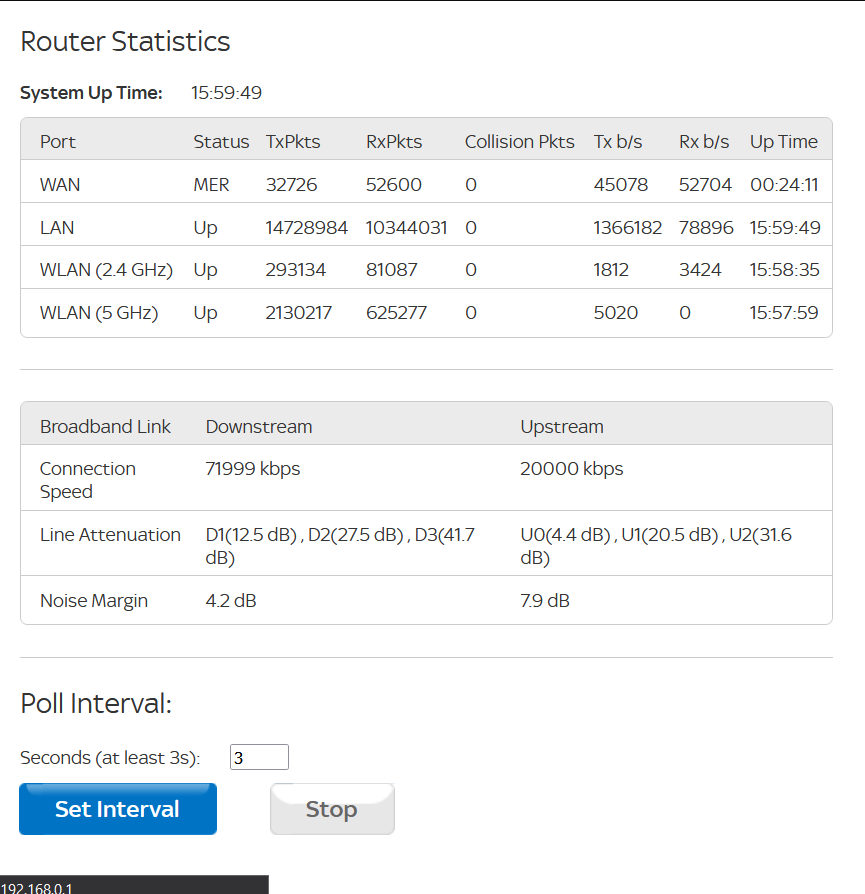Click the upstream noise margin 7.9 dB
Image resolution: width=865 pixels, height=894 pixels.
[545, 601]
